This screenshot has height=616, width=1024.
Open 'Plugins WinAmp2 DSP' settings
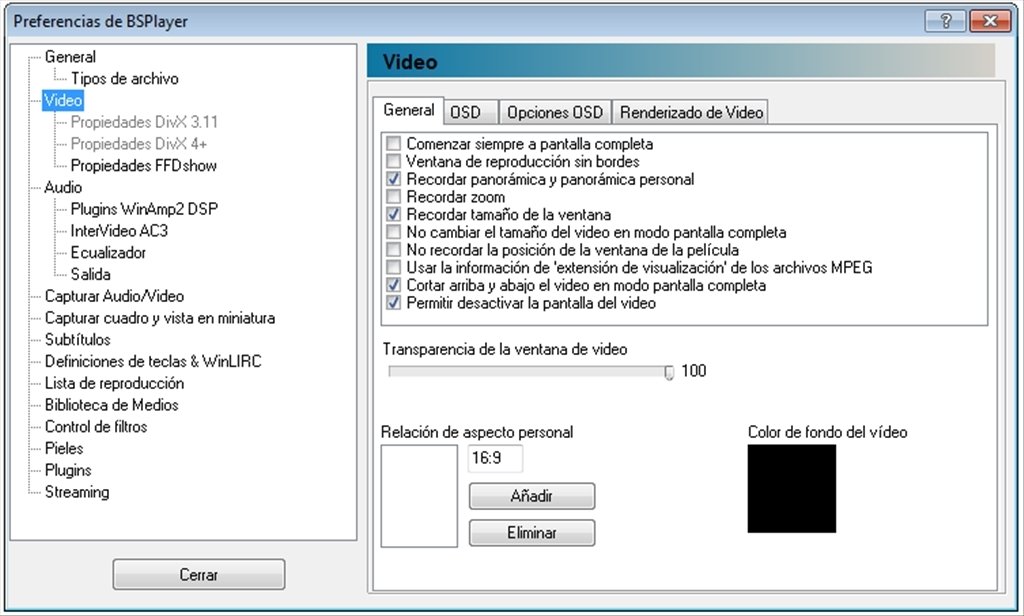point(144,209)
